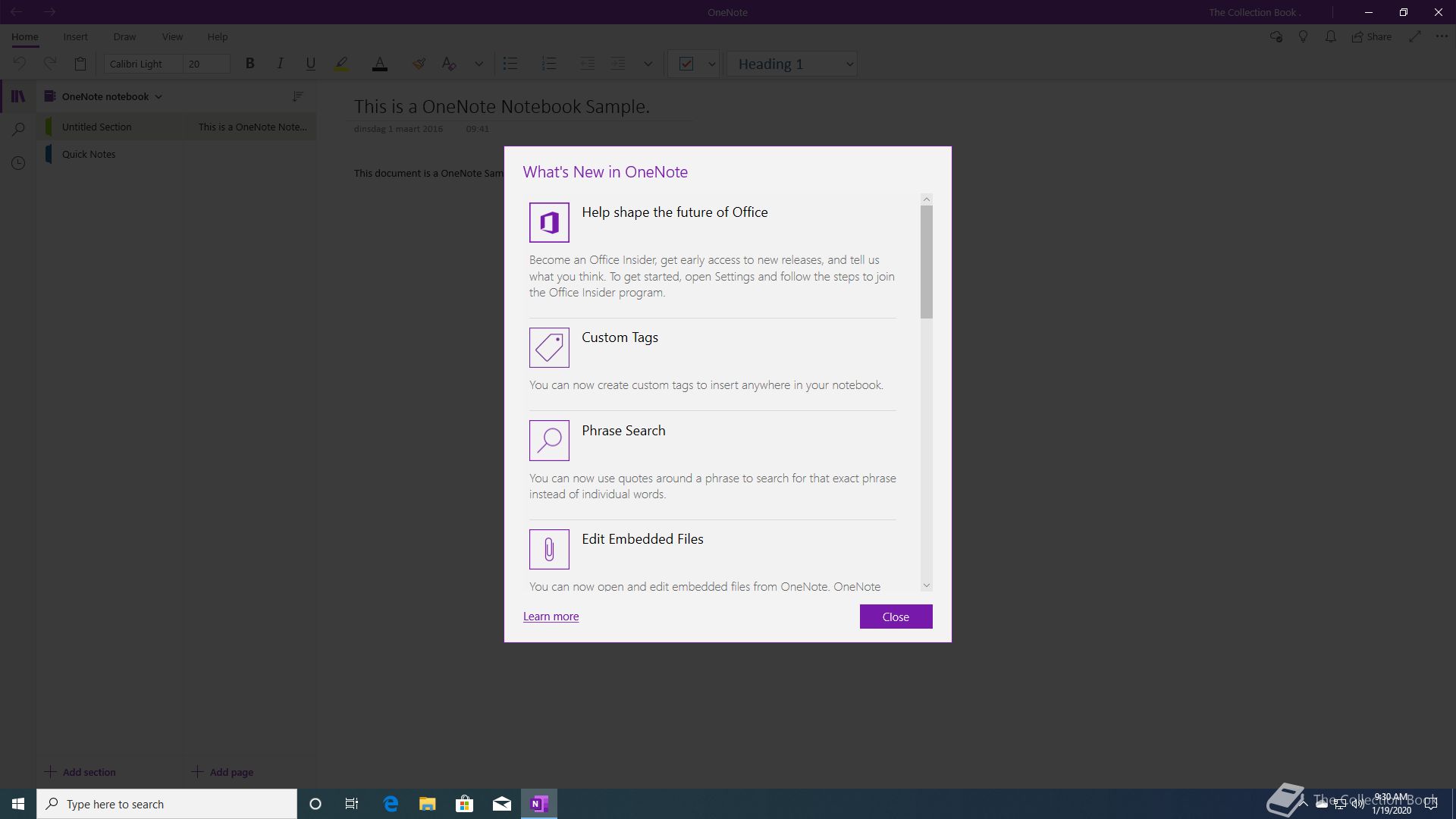Open the Windows Start menu
Viewport: 1456px width, 819px height.
[18, 804]
